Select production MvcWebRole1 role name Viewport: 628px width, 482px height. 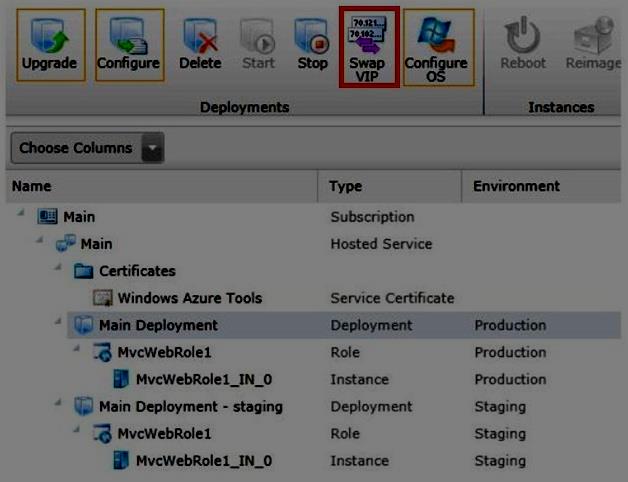[164, 352]
